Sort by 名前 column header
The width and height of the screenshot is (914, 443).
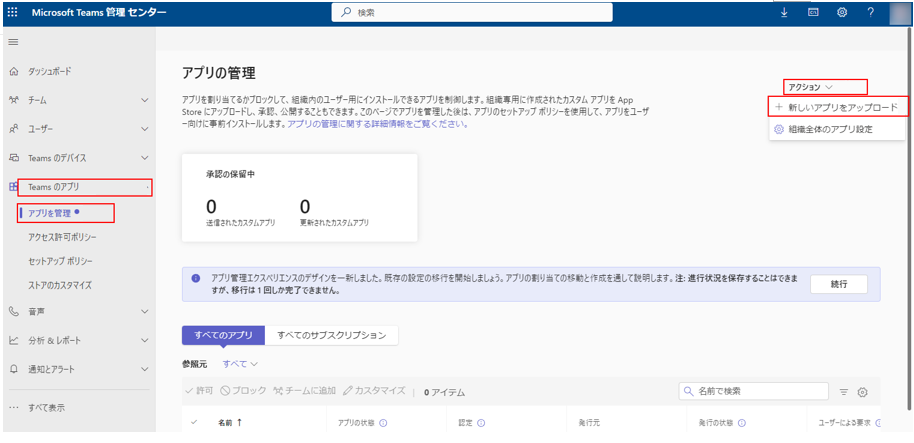(230, 423)
